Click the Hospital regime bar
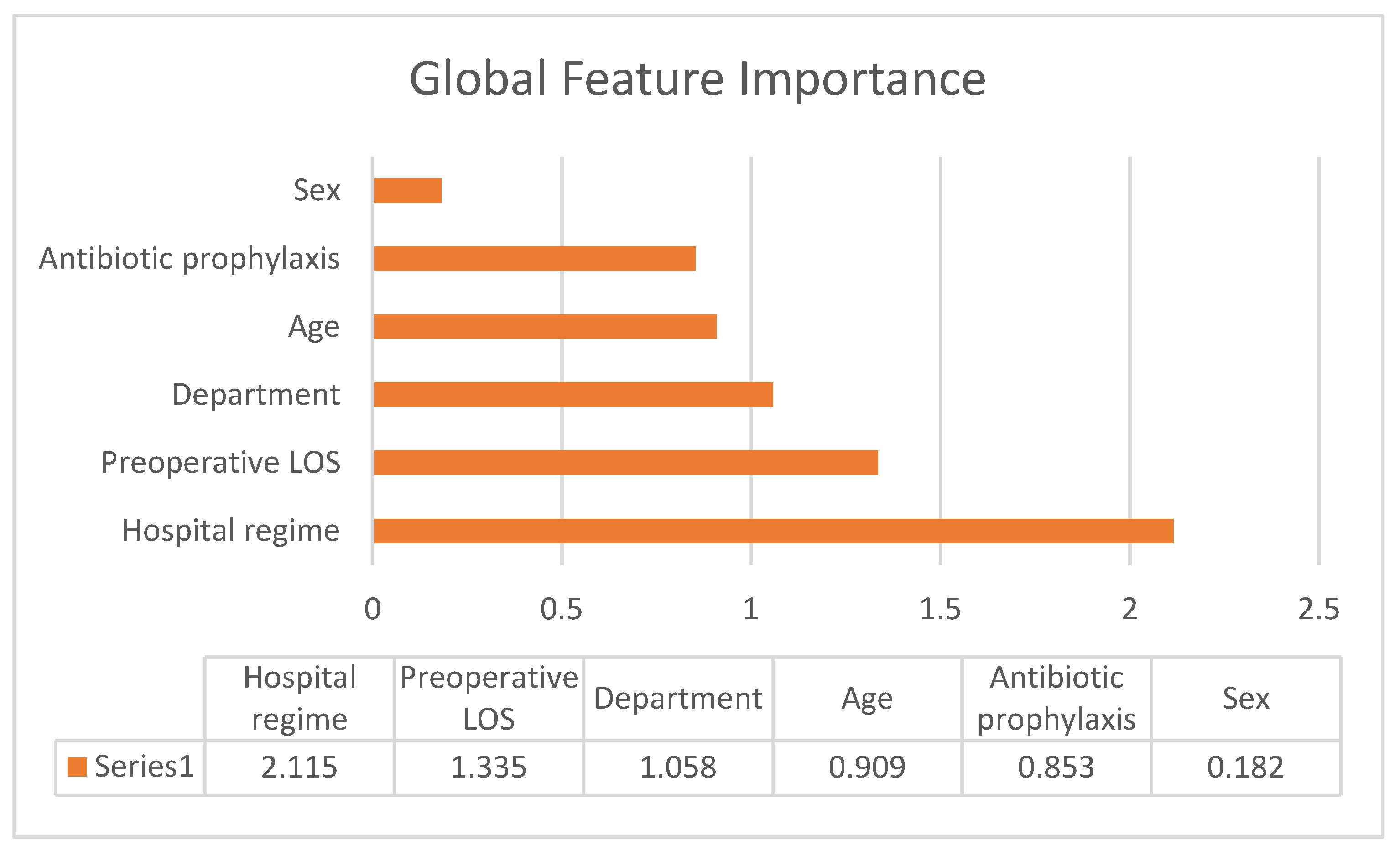 pyautogui.click(x=773, y=531)
